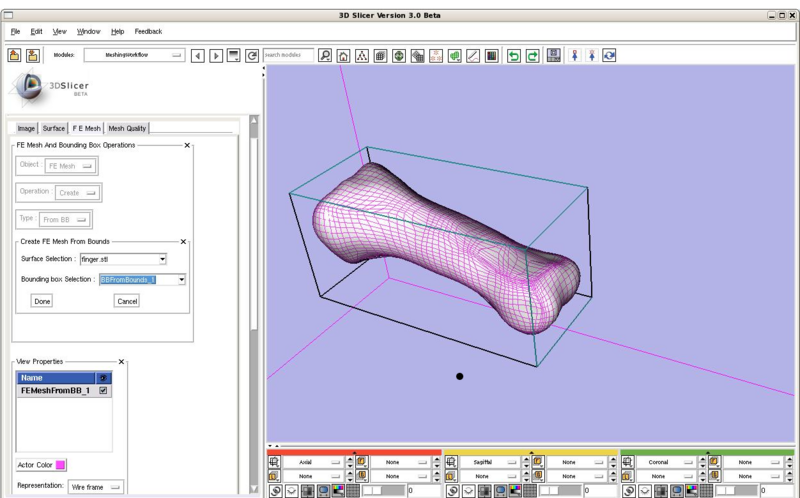This screenshot has width=800, height=498.
Task: Open the Axial orientation dropdown
Action: [313, 462]
